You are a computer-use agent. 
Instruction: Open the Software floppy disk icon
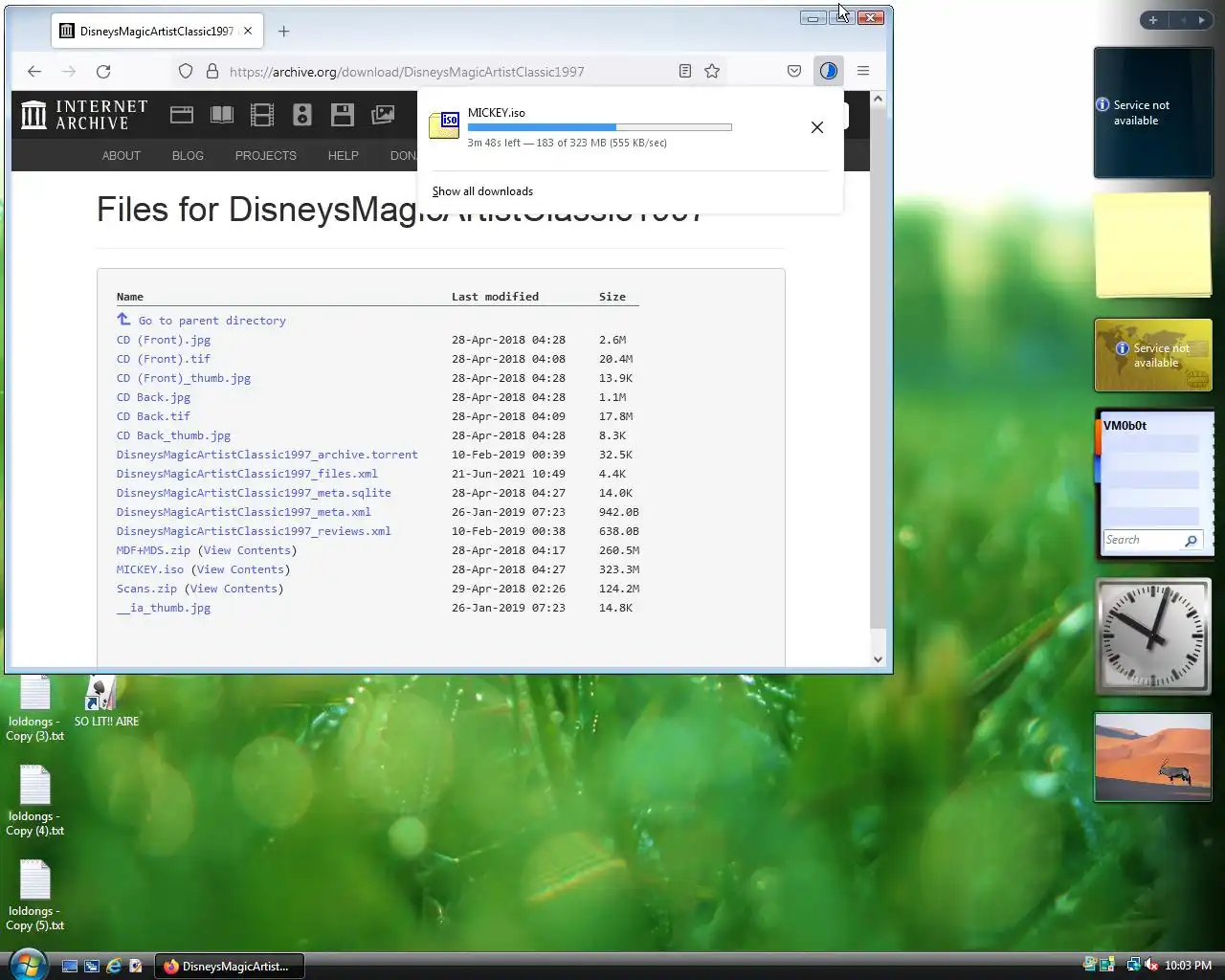point(343,115)
